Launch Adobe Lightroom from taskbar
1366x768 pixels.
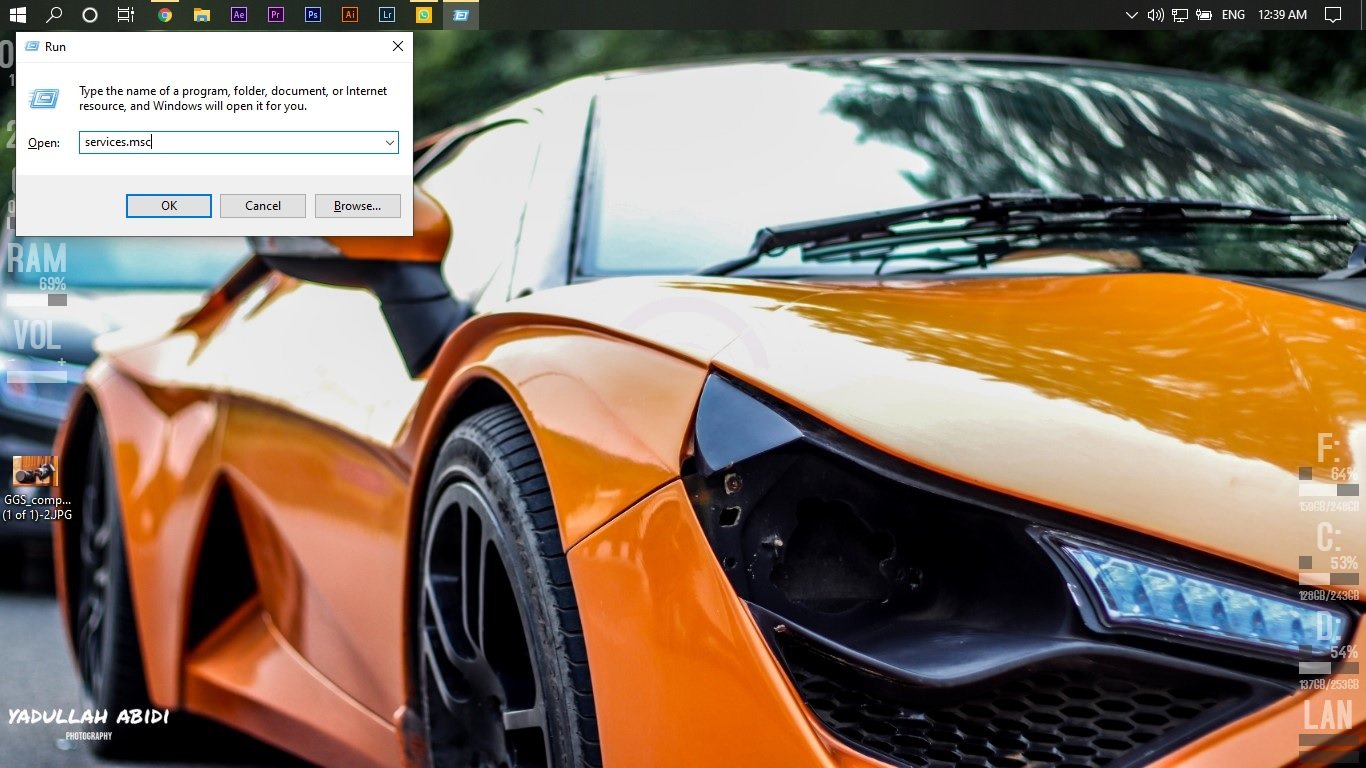click(x=386, y=15)
